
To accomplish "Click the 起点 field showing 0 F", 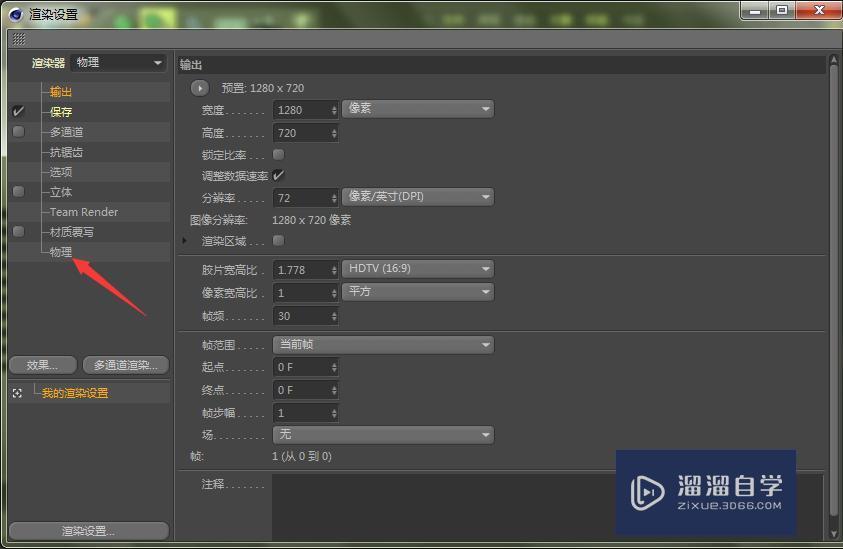I will pyautogui.click(x=301, y=367).
